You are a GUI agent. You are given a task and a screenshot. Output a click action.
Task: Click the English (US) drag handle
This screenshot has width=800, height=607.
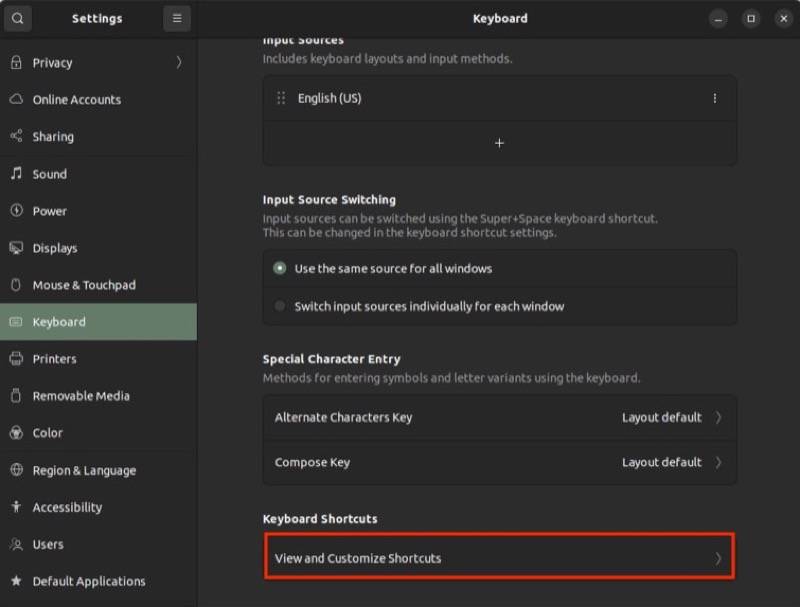[279, 98]
